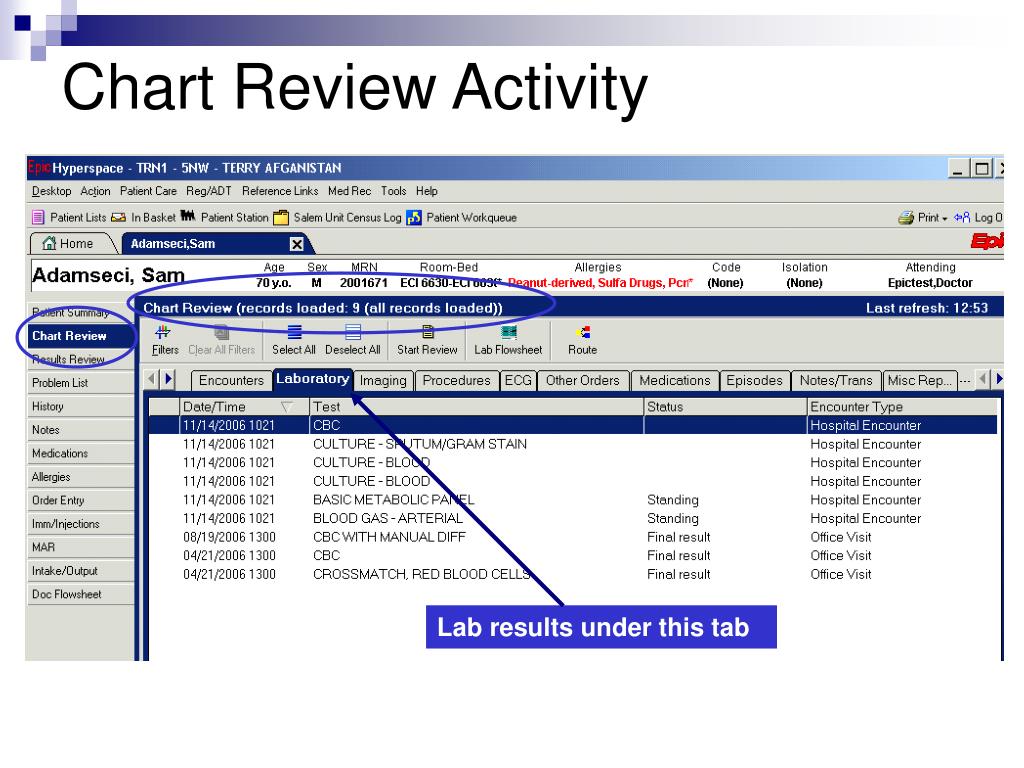Switch to the Other Orders tab
The height and width of the screenshot is (768, 1024).
tap(583, 381)
